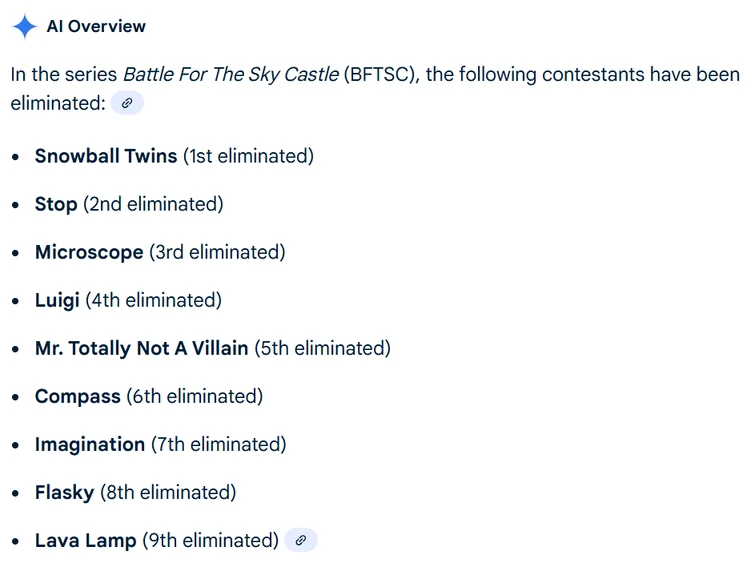This screenshot has width=755, height=563.
Task: Click the "Imagination" contestant name
Action: pyautogui.click(x=90, y=444)
